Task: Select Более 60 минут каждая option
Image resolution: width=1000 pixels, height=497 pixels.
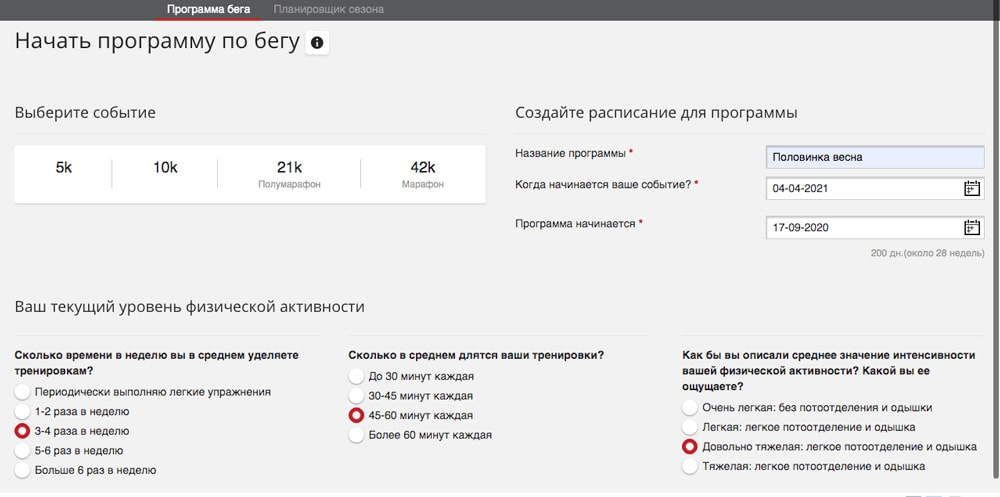Action: (x=356, y=435)
